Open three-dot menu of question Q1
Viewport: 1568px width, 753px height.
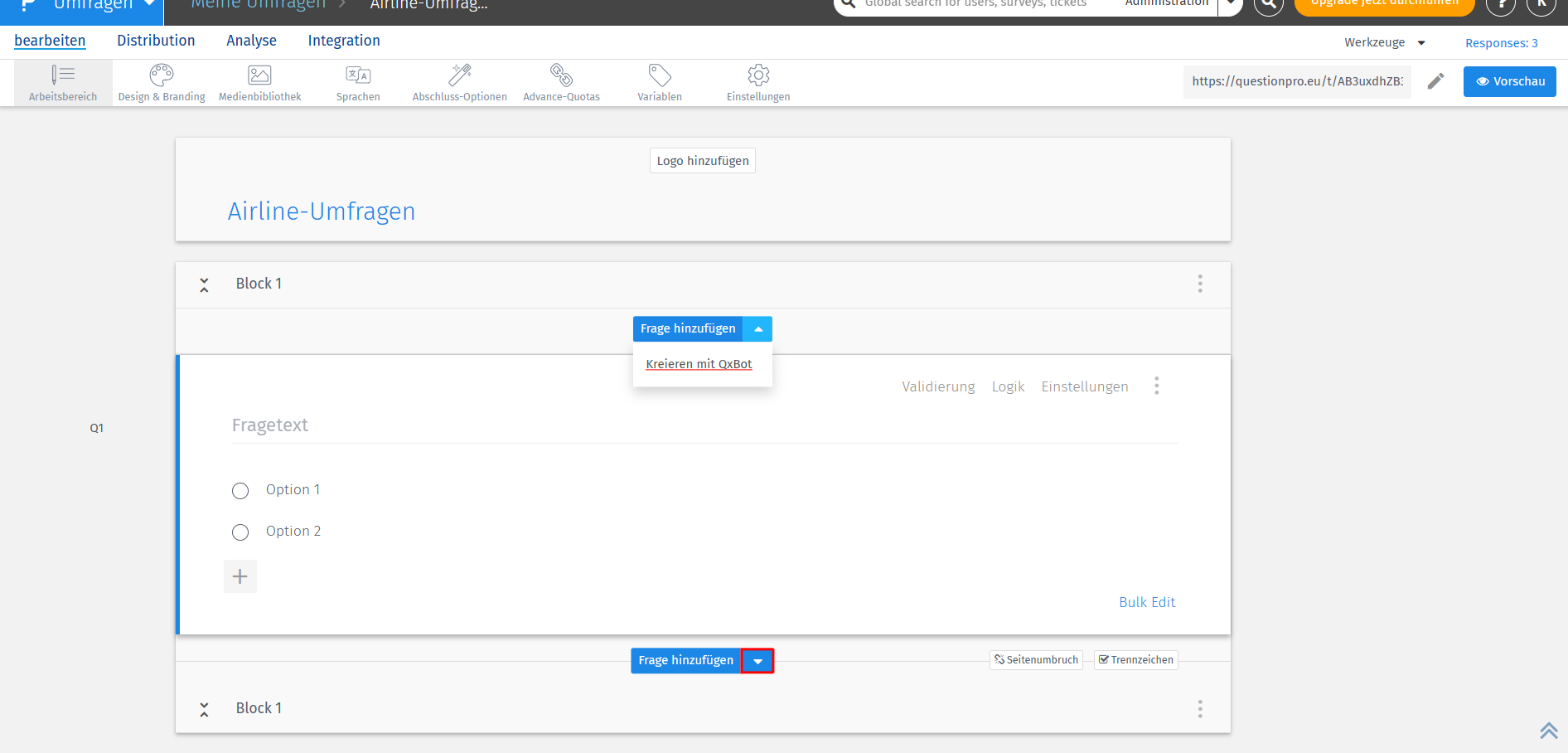(x=1157, y=386)
